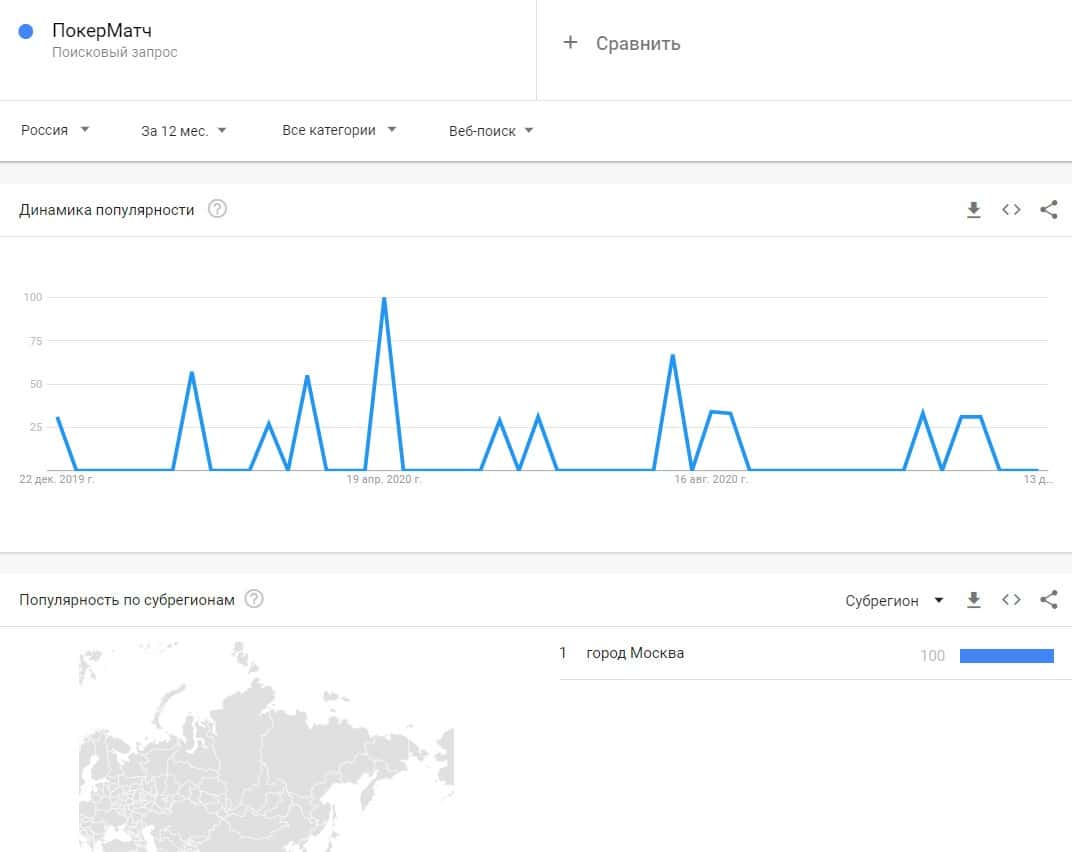The width and height of the screenshot is (1072, 852).
Task: Open the Веб-поиск search type dropdown
Action: click(x=491, y=131)
